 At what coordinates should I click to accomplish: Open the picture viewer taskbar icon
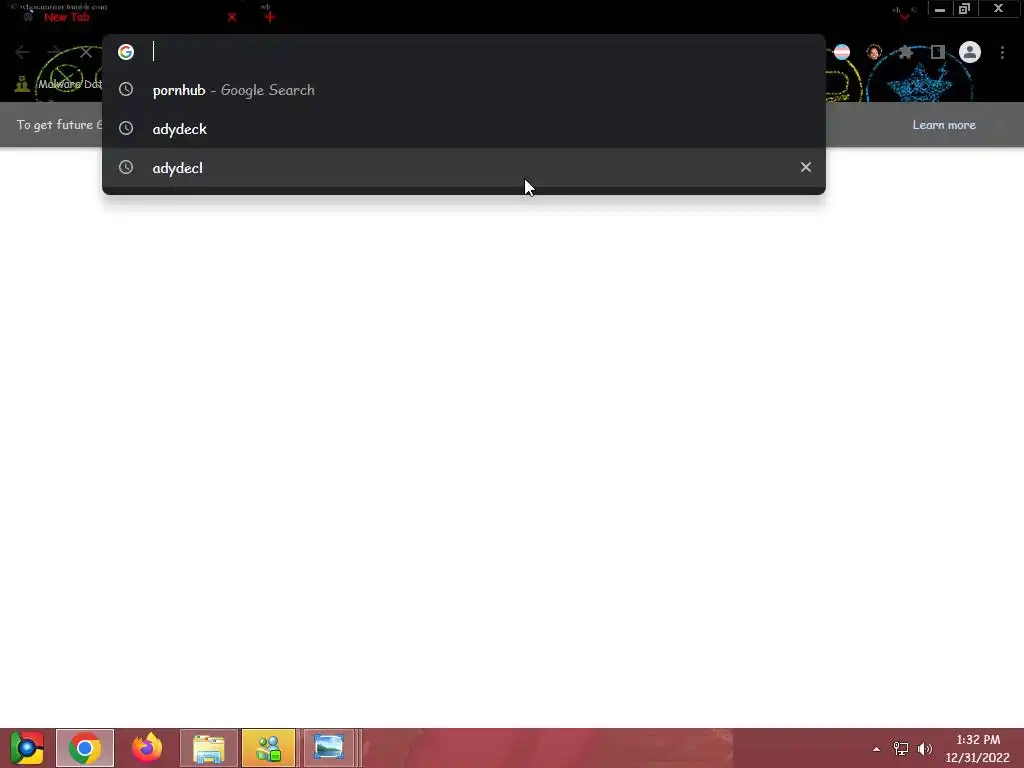pyautogui.click(x=328, y=748)
